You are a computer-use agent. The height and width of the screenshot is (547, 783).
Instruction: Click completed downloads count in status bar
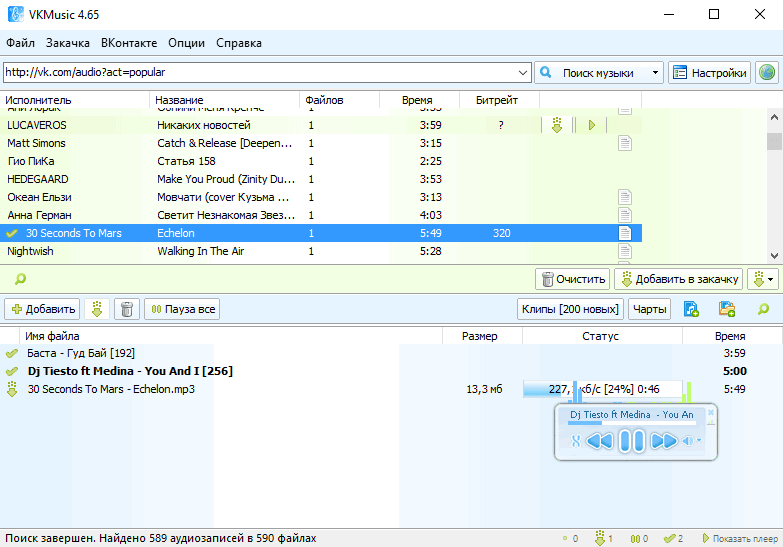[674, 539]
